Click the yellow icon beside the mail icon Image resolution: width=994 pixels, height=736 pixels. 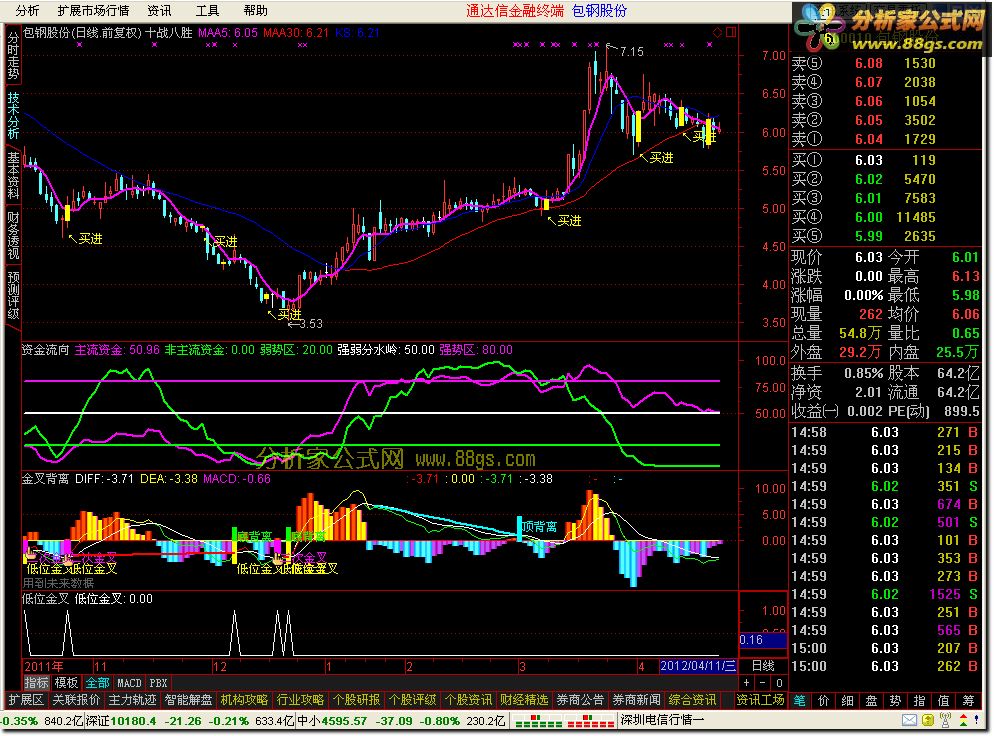[x=927, y=720]
